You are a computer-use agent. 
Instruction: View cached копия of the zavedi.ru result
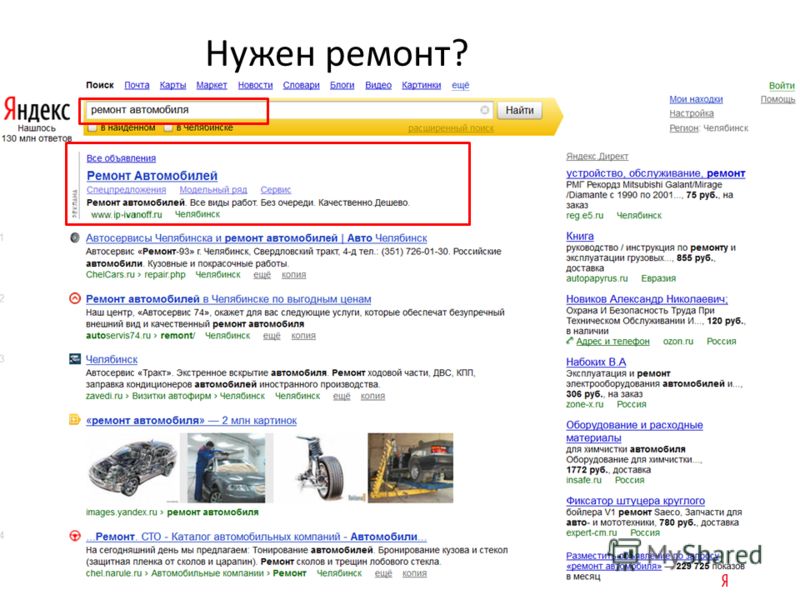[x=373, y=396]
